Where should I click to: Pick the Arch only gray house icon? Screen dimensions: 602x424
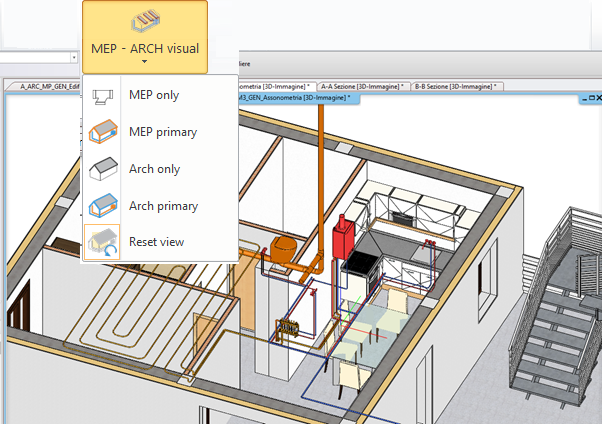(101, 169)
